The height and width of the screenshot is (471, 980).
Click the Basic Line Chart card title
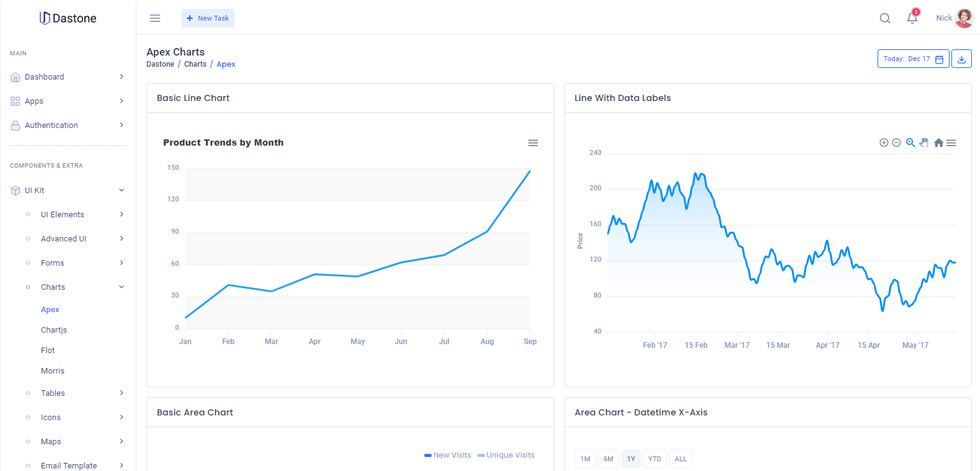[x=193, y=98]
